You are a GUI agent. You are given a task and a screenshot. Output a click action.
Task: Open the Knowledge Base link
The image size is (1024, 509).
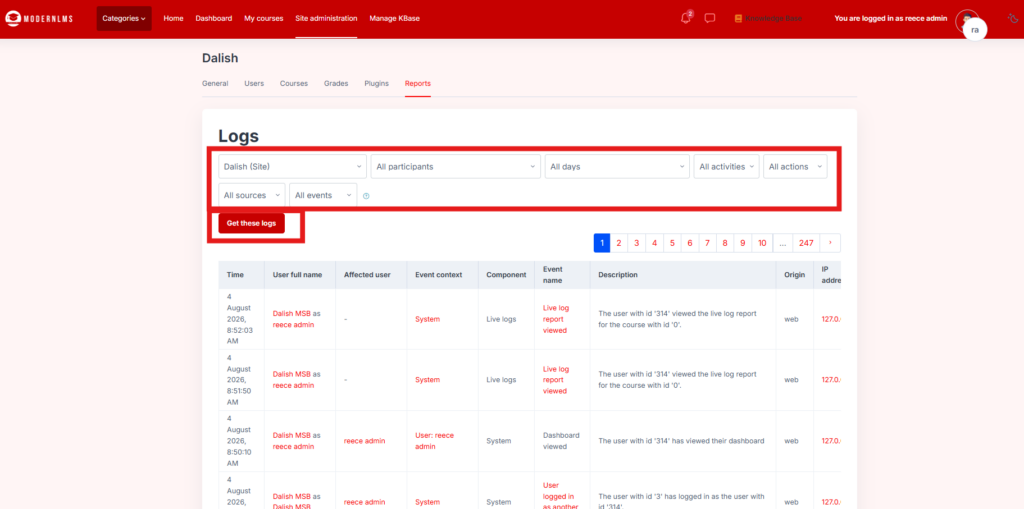point(768,18)
